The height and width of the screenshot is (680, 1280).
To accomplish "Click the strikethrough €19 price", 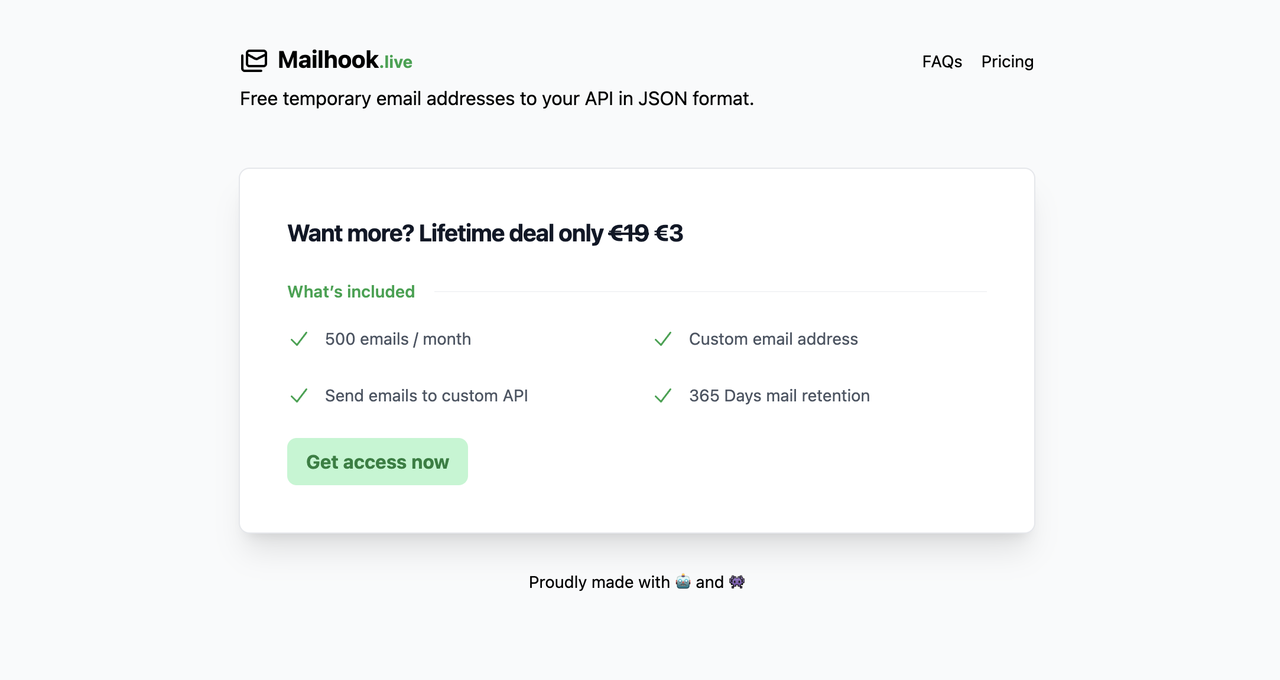I will tap(629, 232).
